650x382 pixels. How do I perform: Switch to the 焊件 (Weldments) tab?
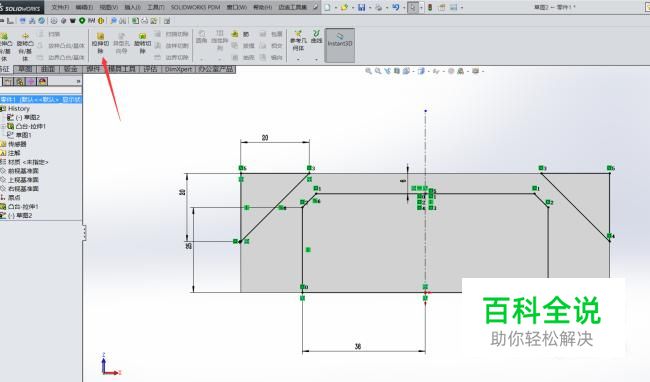point(94,69)
